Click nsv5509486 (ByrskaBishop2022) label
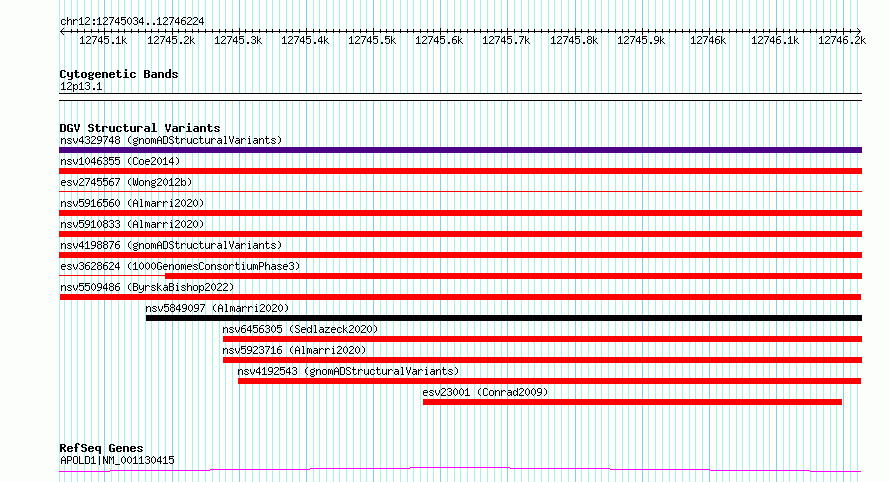The image size is (890, 482). tap(147, 287)
